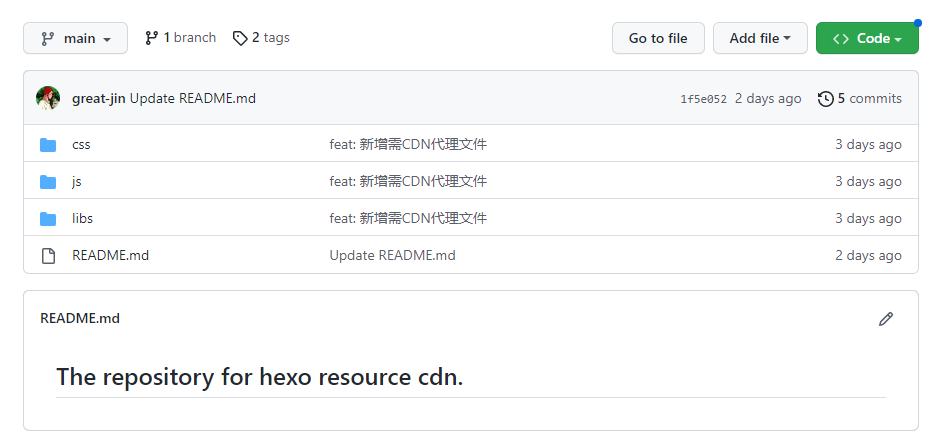The height and width of the screenshot is (441, 925).
Task: Open the great-jin author profile link
Action: tap(98, 99)
